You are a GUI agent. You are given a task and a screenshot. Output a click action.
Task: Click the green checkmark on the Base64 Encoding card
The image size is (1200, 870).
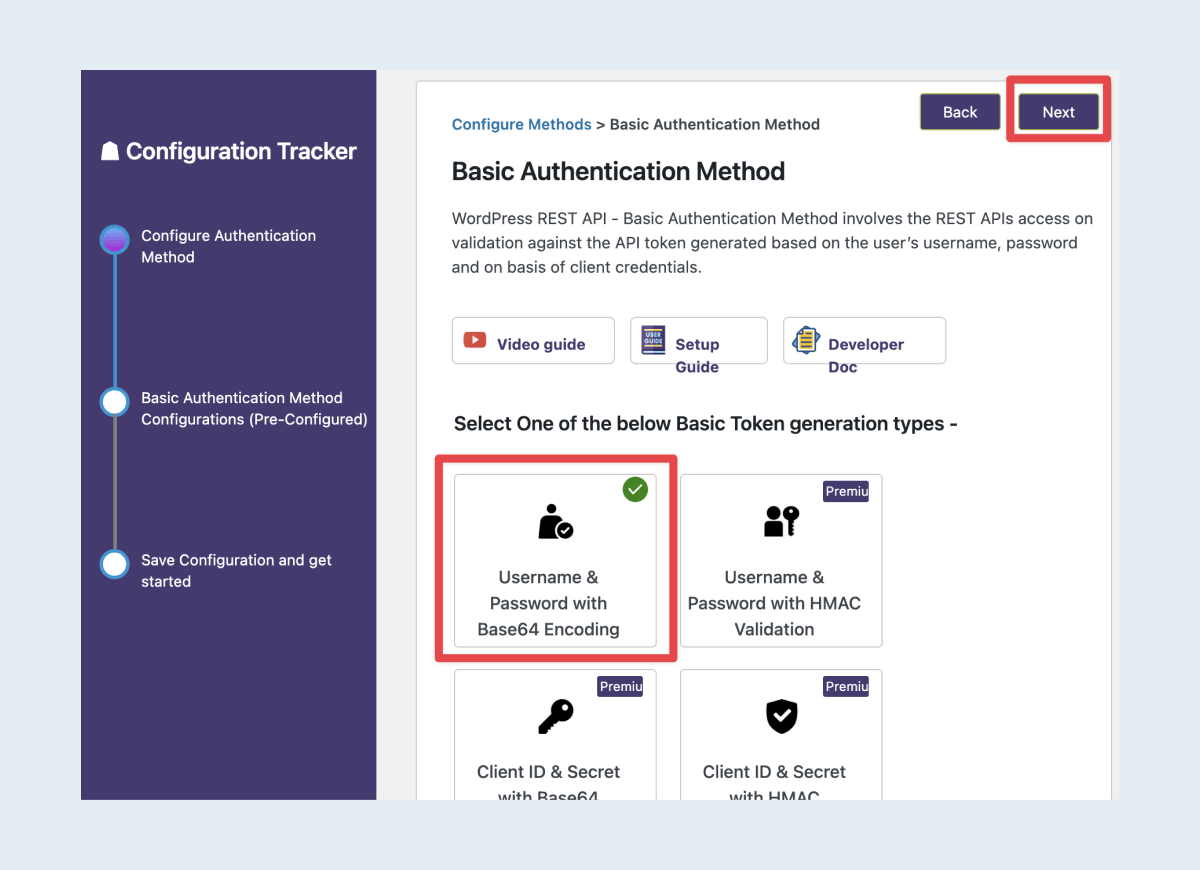point(635,489)
